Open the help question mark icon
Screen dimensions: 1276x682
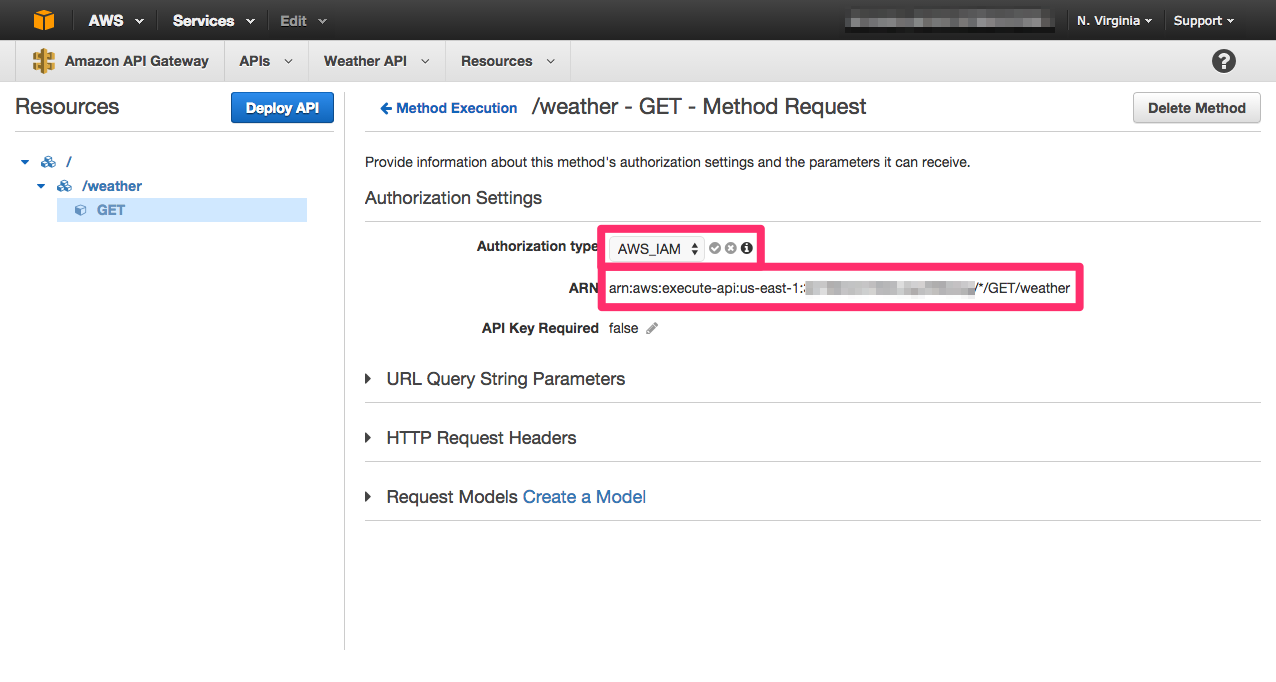click(x=1223, y=61)
